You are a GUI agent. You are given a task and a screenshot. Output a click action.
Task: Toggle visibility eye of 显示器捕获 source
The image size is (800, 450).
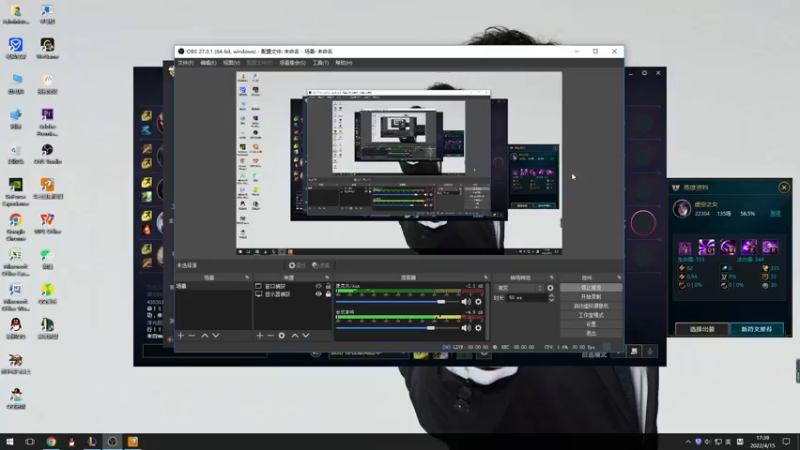point(318,294)
